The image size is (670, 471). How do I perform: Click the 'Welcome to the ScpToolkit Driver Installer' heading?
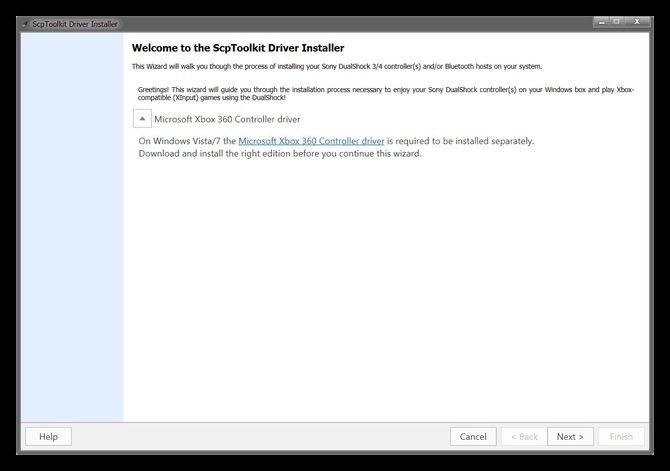238,48
